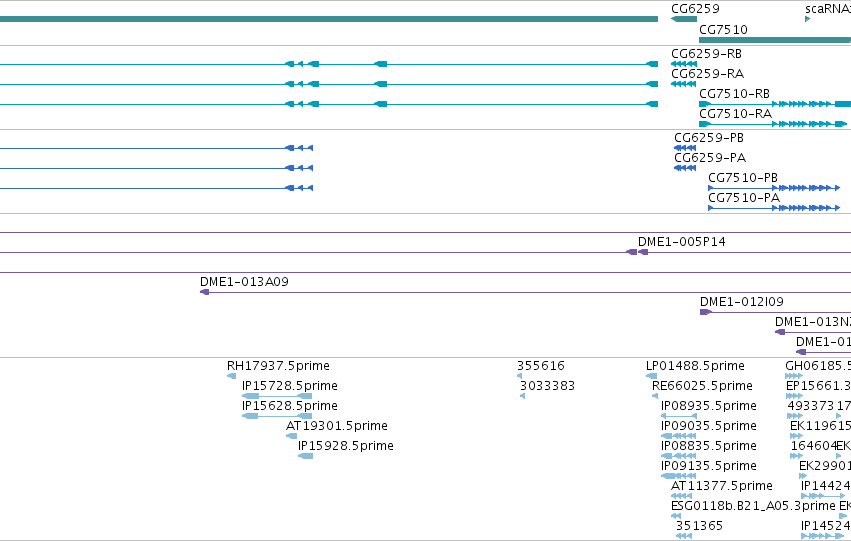851x541 pixels.
Task: Open the CG6259-PA protein feature
Action: [x=710, y=158]
